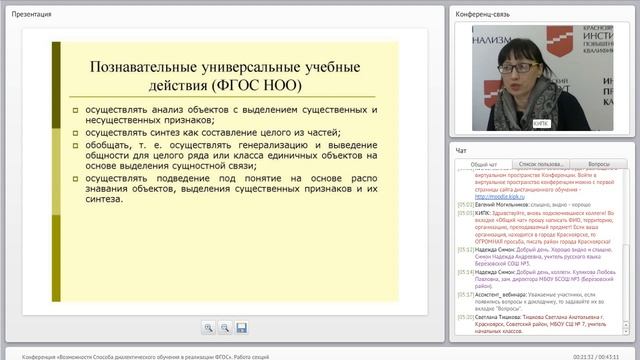Save the presentation with the floppy disk icon
The image size is (640, 360).
click(x=242, y=328)
